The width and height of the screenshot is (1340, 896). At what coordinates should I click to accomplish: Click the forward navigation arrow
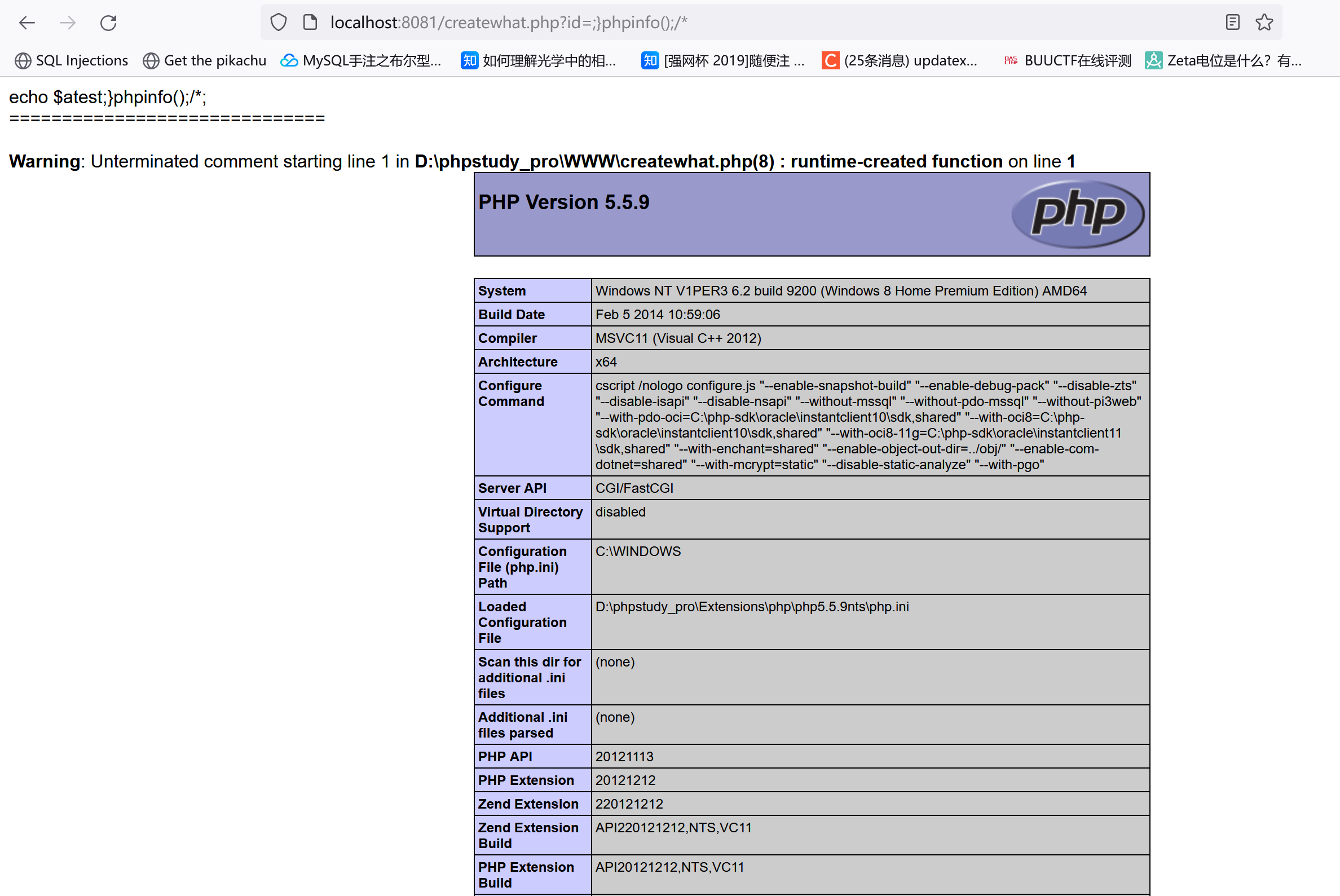[x=68, y=23]
